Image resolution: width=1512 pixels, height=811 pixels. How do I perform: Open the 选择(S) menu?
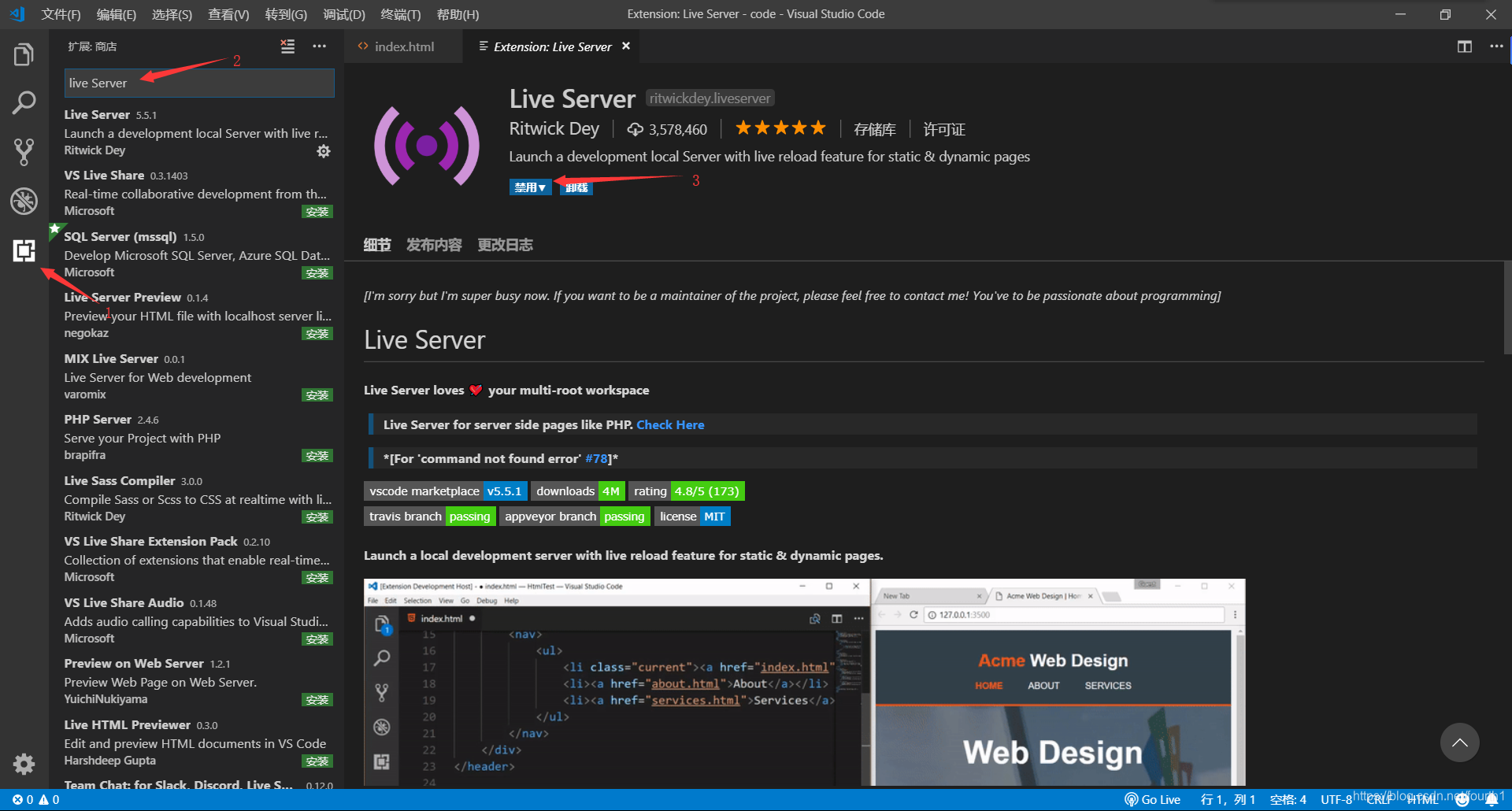172,14
